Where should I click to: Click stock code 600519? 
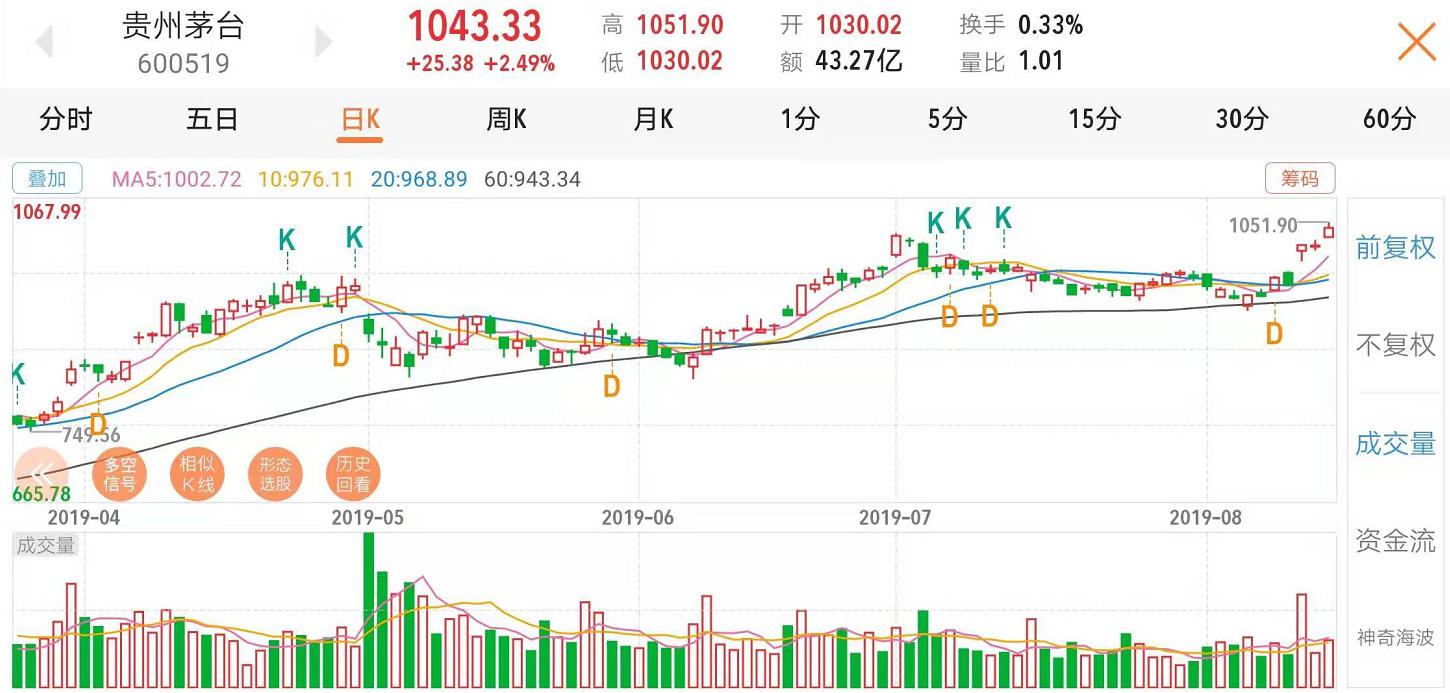(183, 64)
